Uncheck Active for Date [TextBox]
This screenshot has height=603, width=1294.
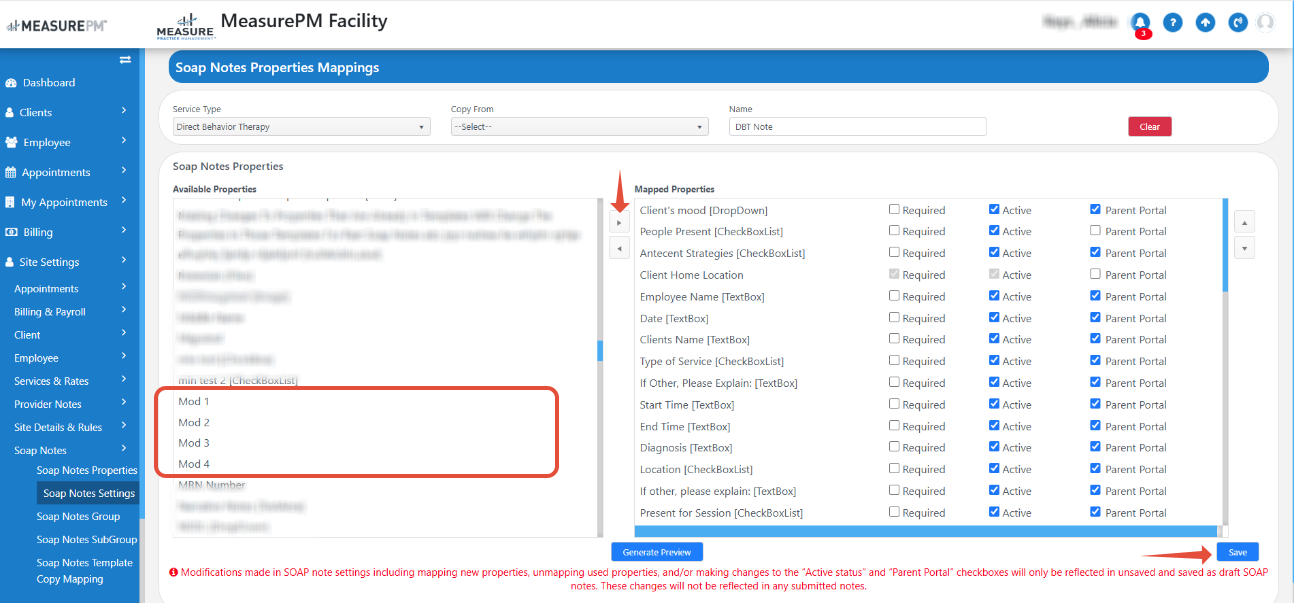[x=994, y=318]
